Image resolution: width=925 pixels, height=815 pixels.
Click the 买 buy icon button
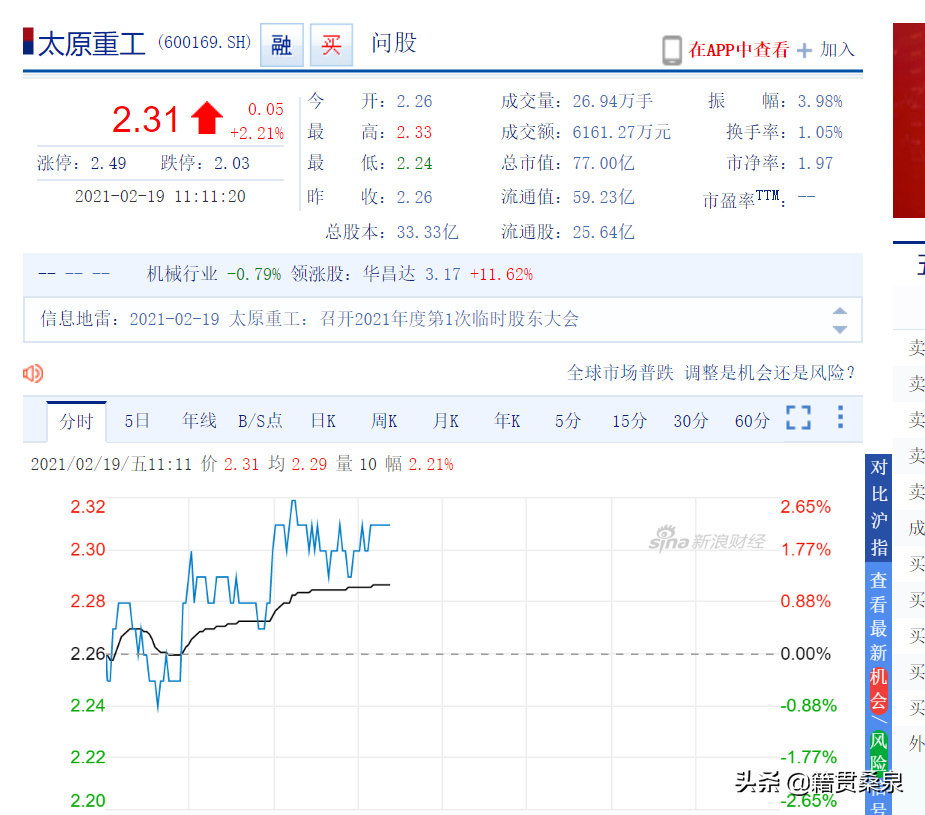click(331, 45)
